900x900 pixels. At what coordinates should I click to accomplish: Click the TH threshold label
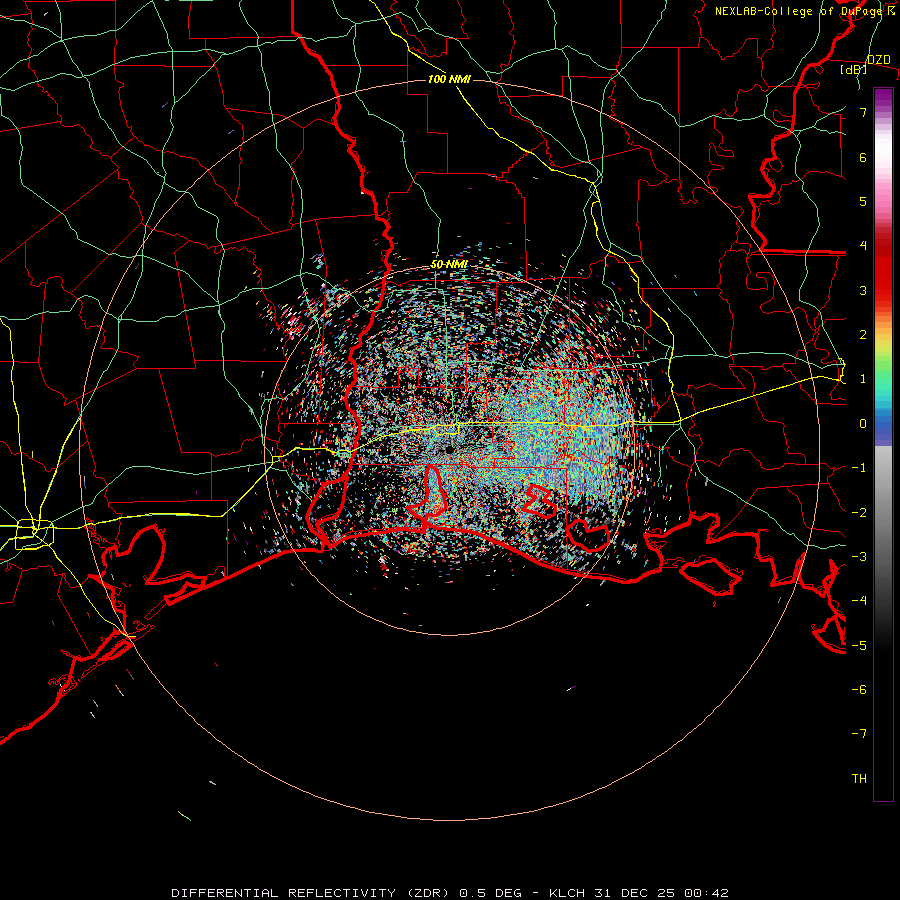[x=859, y=779]
